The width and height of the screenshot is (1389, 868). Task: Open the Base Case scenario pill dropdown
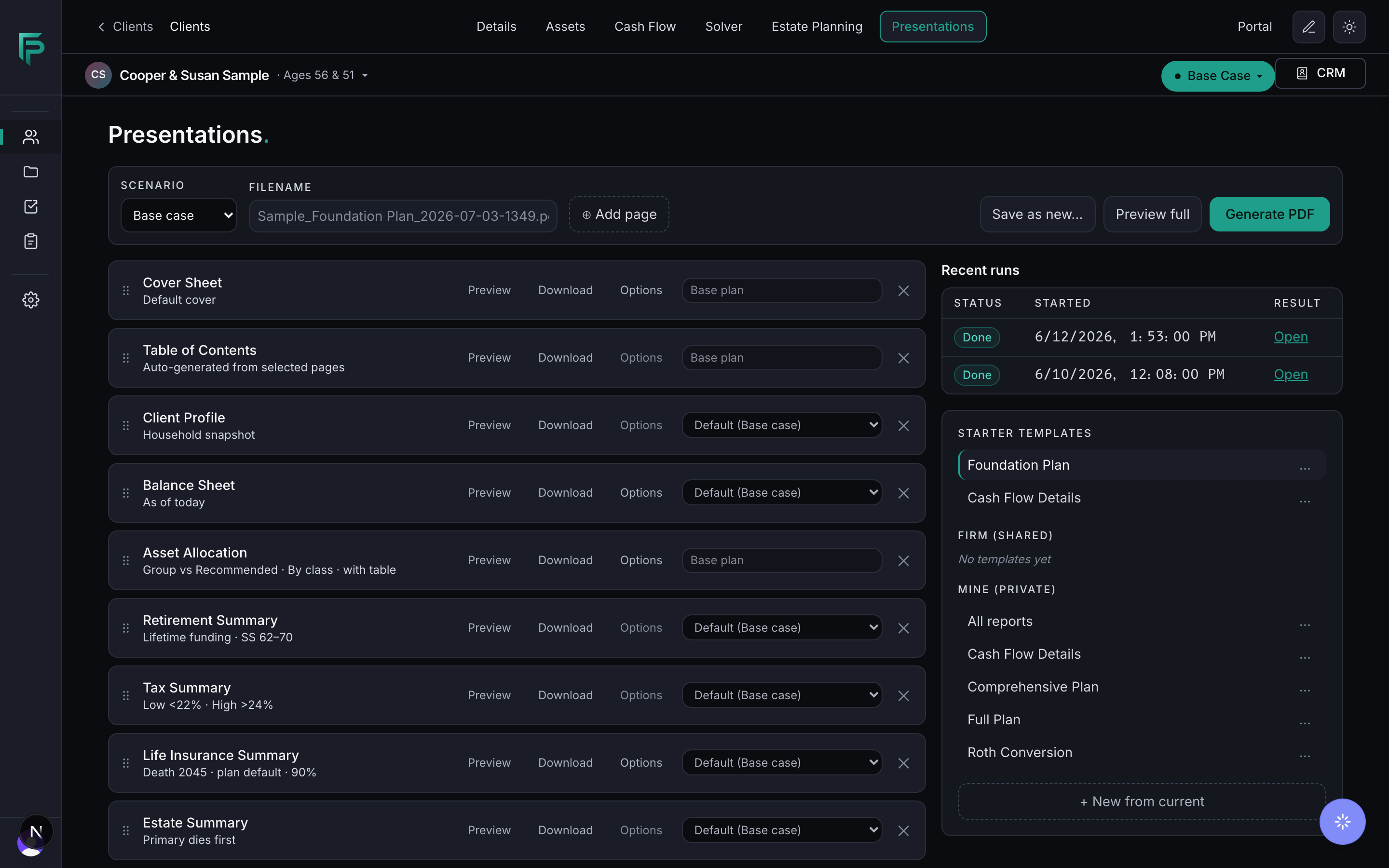click(x=1217, y=76)
